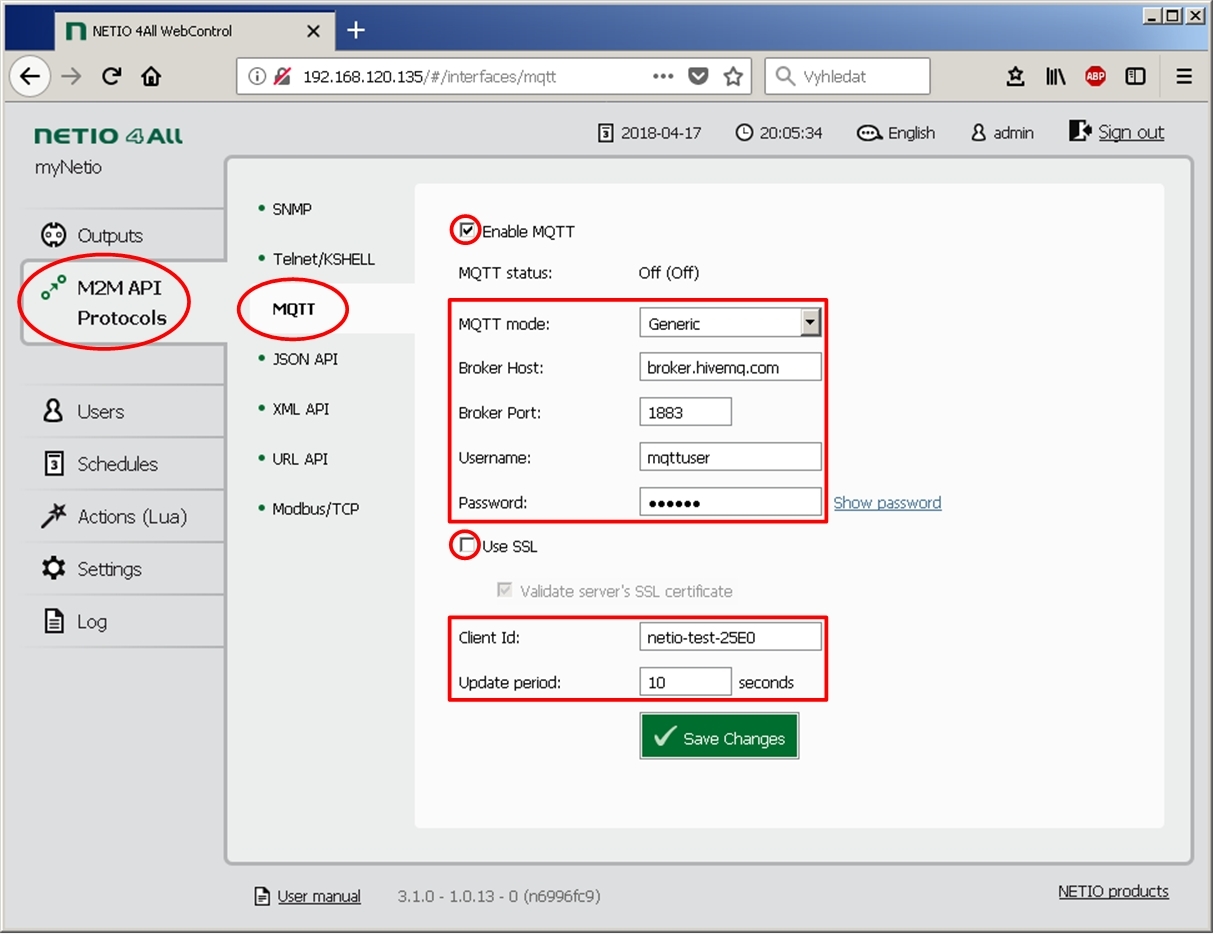Show bookmarks menu toolbar icon
This screenshot has height=934, width=1214.
point(1015,76)
